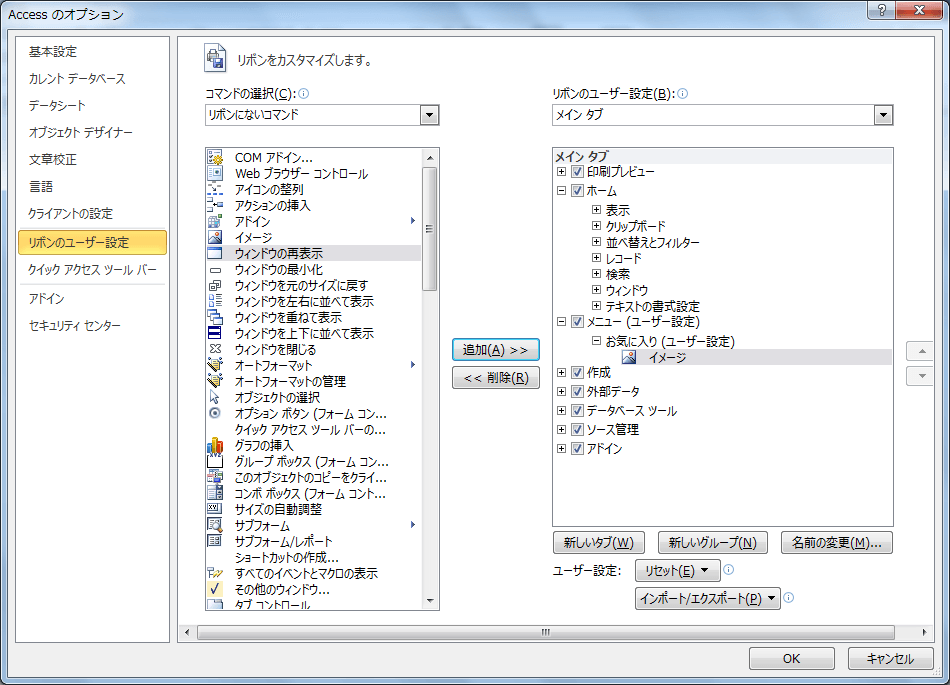Toggle the 作成 tab checkbox
The width and height of the screenshot is (950, 685).
(x=577, y=372)
